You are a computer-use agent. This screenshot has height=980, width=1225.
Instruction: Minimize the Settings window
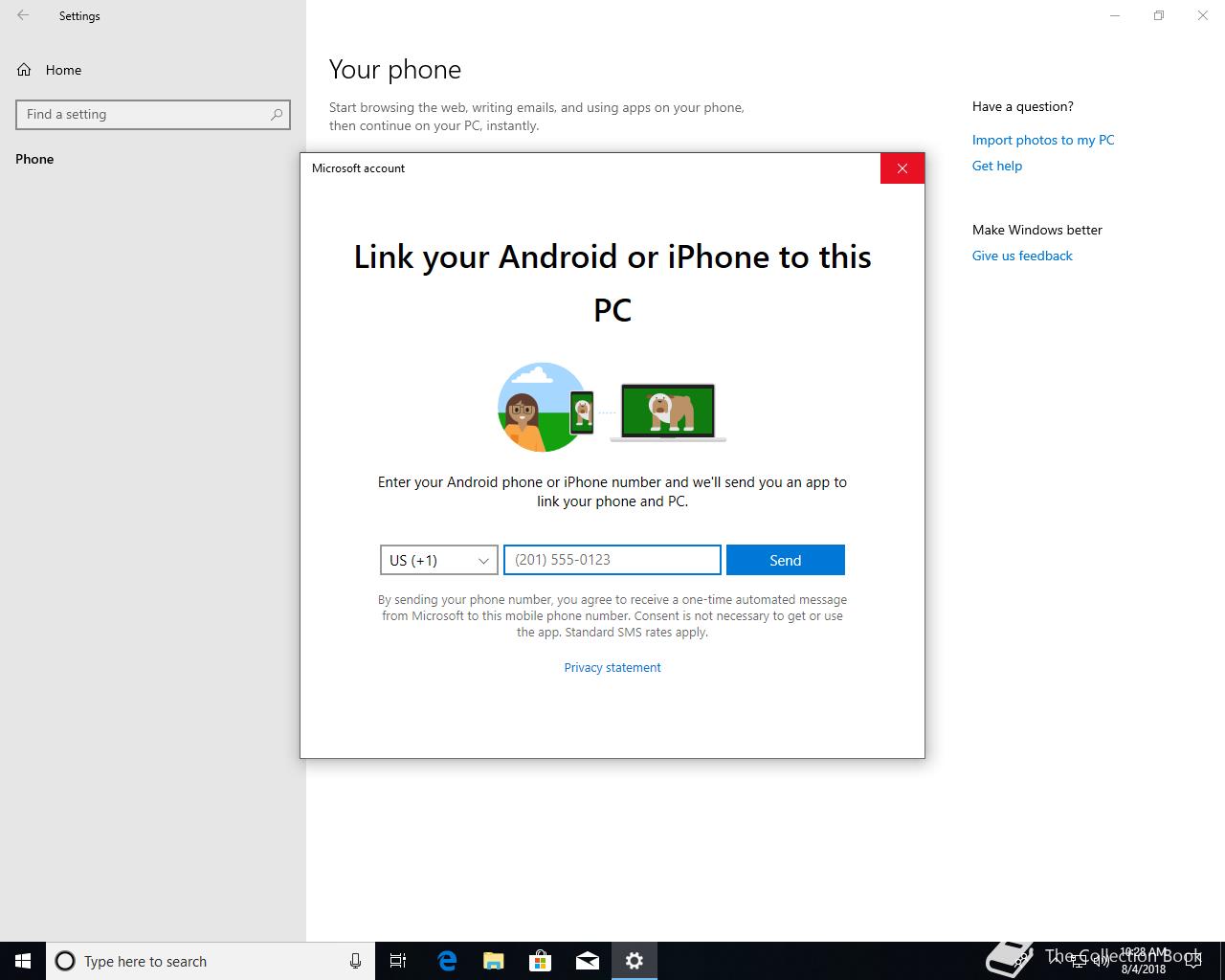(x=1115, y=15)
